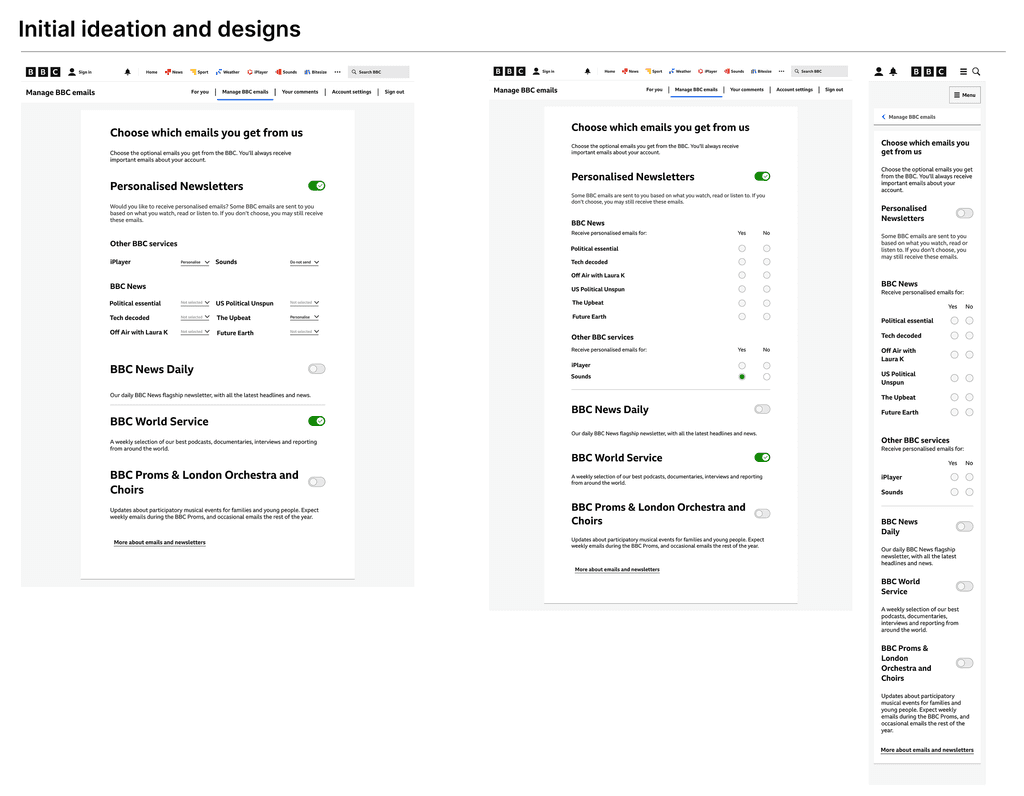Open iPlayer nav icon in middle mockup
This screenshot has height=796, width=1024.
pyautogui.click(x=701, y=71)
